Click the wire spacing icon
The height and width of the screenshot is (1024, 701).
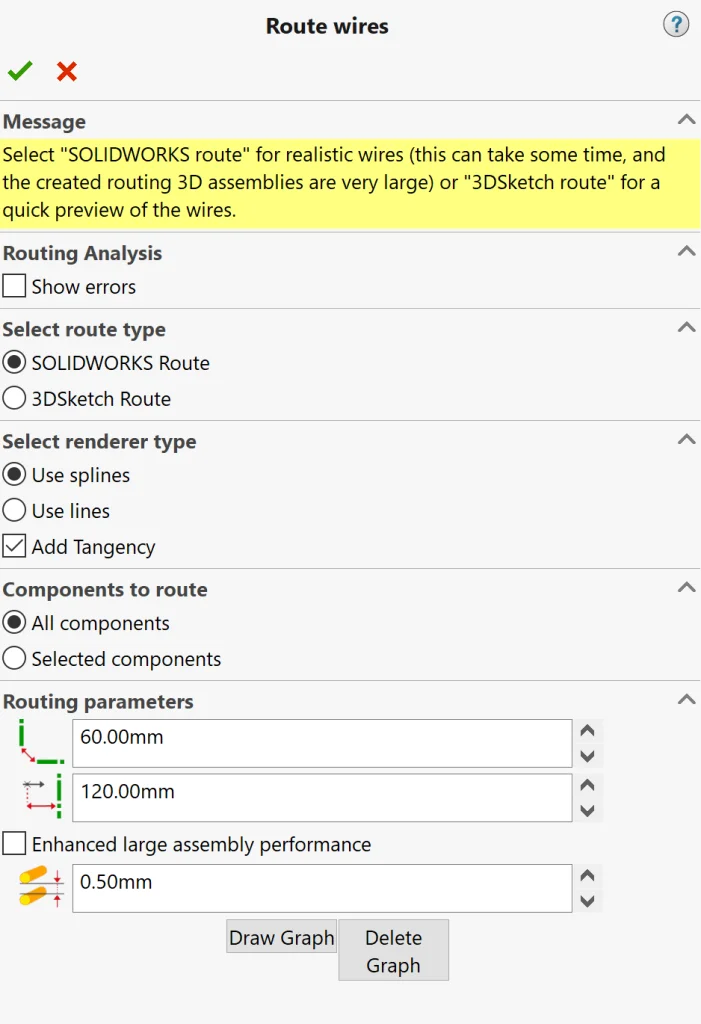(x=38, y=888)
